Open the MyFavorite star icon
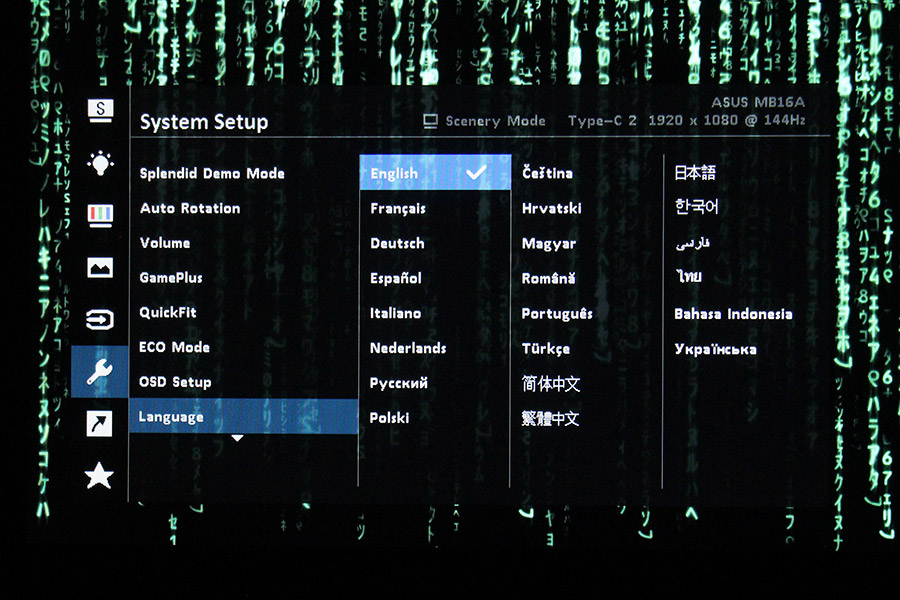Screen dimensions: 900x600 tap(99, 475)
